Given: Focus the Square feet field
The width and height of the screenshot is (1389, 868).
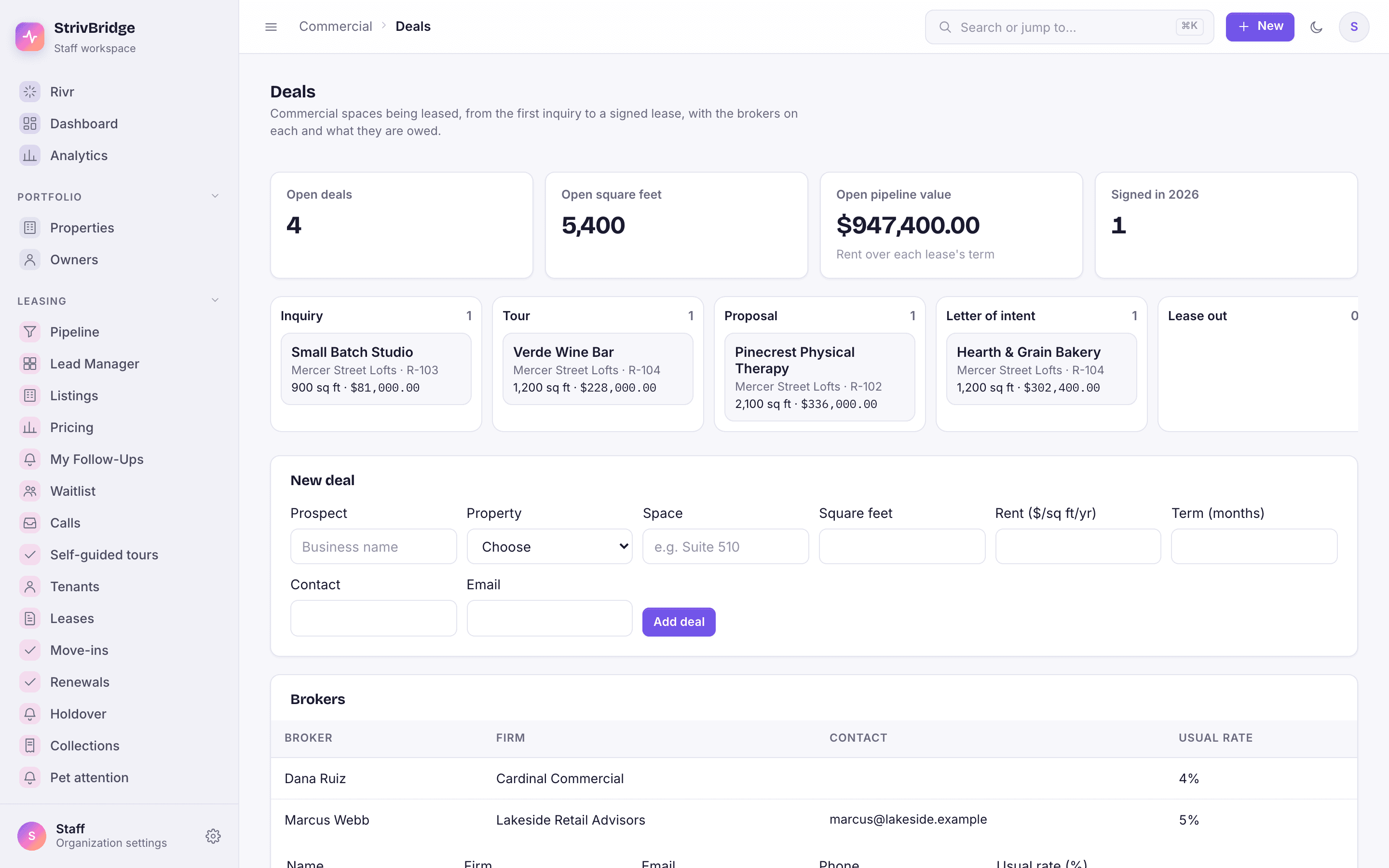Looking at the screenshot, I should (902, 546).
